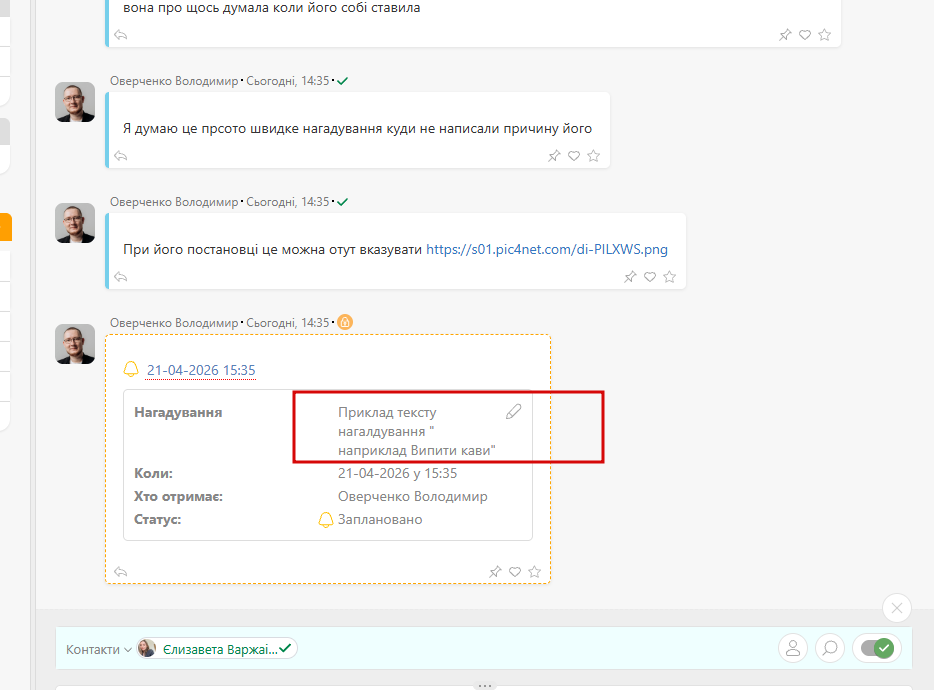The width and height of the screenshot is (934, 690).
Task: Click the 'Заплановано' status text
Action: [380, 520]
